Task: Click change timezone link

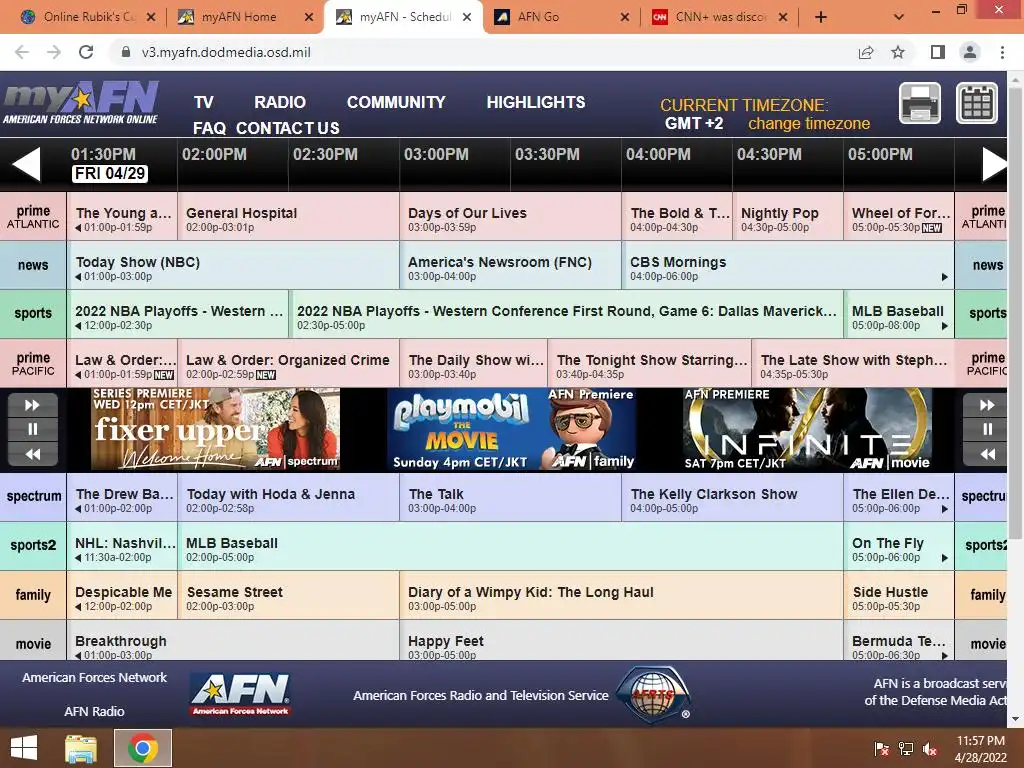Action: [808, 123]
